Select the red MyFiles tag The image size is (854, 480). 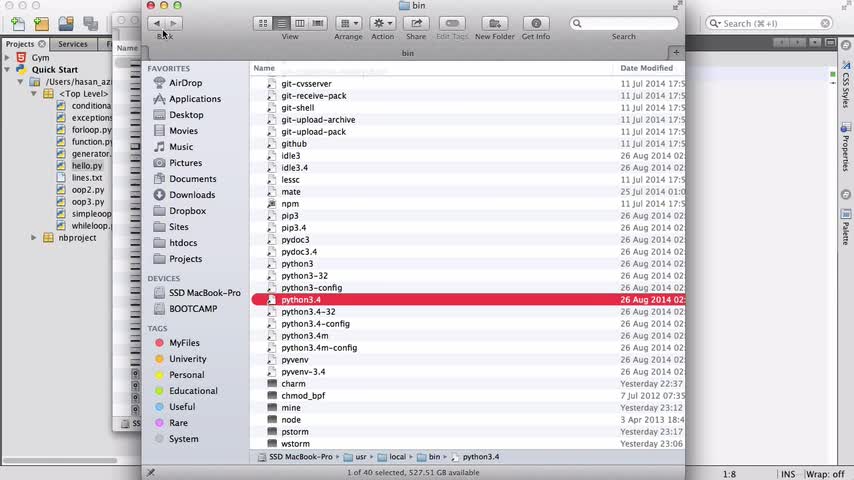(x=184, y=343)
